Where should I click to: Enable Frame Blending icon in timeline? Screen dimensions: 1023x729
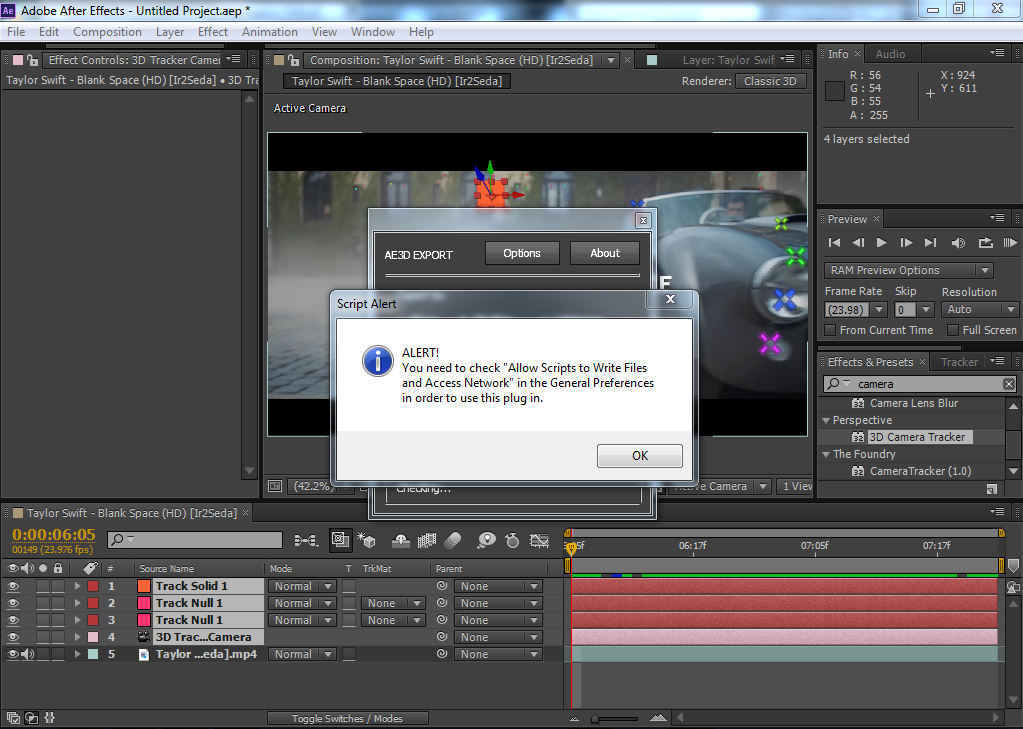[x=427, y=540]
